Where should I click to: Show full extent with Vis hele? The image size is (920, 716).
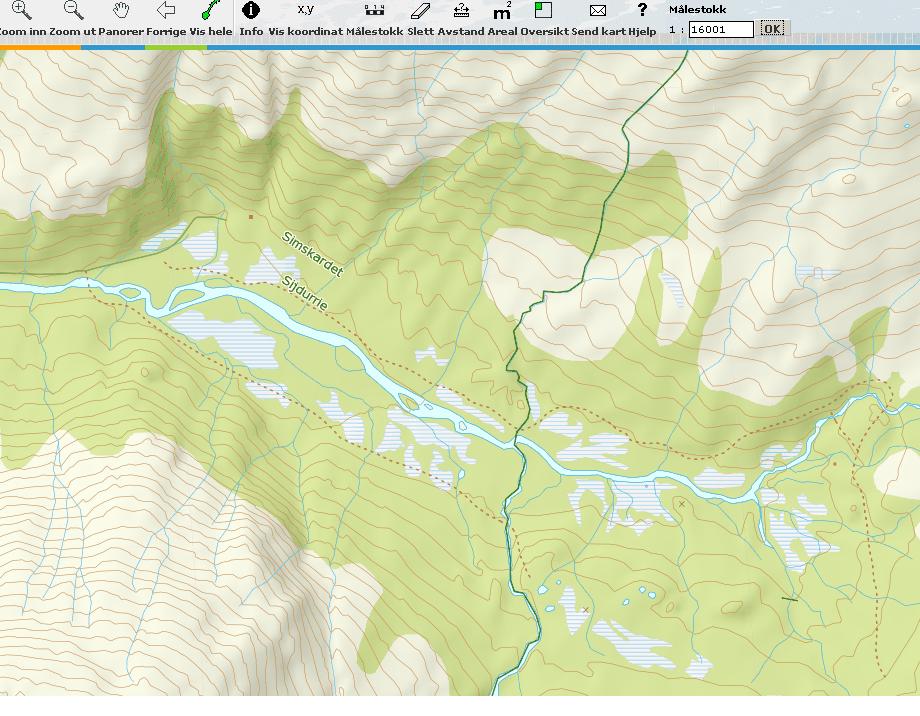tap(210, 11)
